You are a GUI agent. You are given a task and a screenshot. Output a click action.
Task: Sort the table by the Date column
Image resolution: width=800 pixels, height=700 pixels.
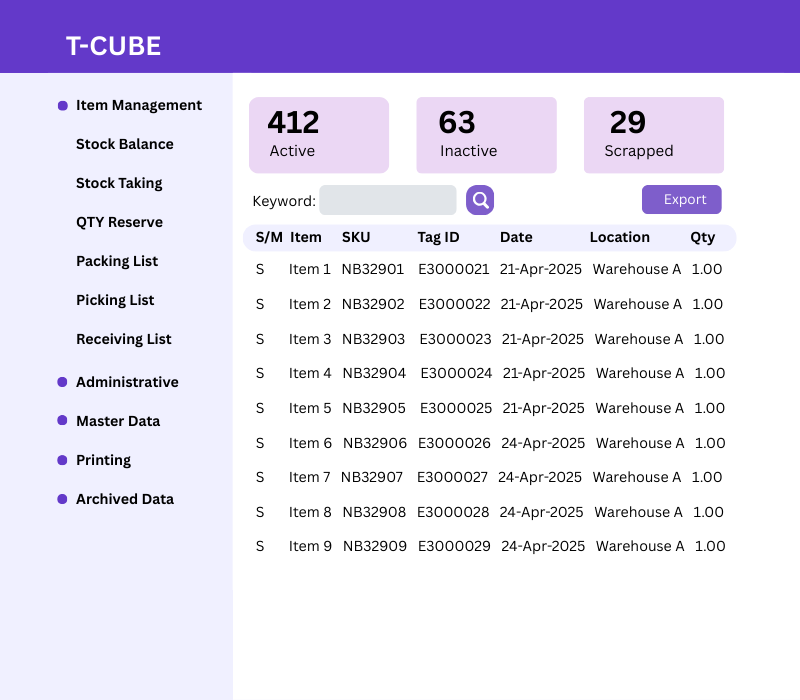(x=516, y=237)
